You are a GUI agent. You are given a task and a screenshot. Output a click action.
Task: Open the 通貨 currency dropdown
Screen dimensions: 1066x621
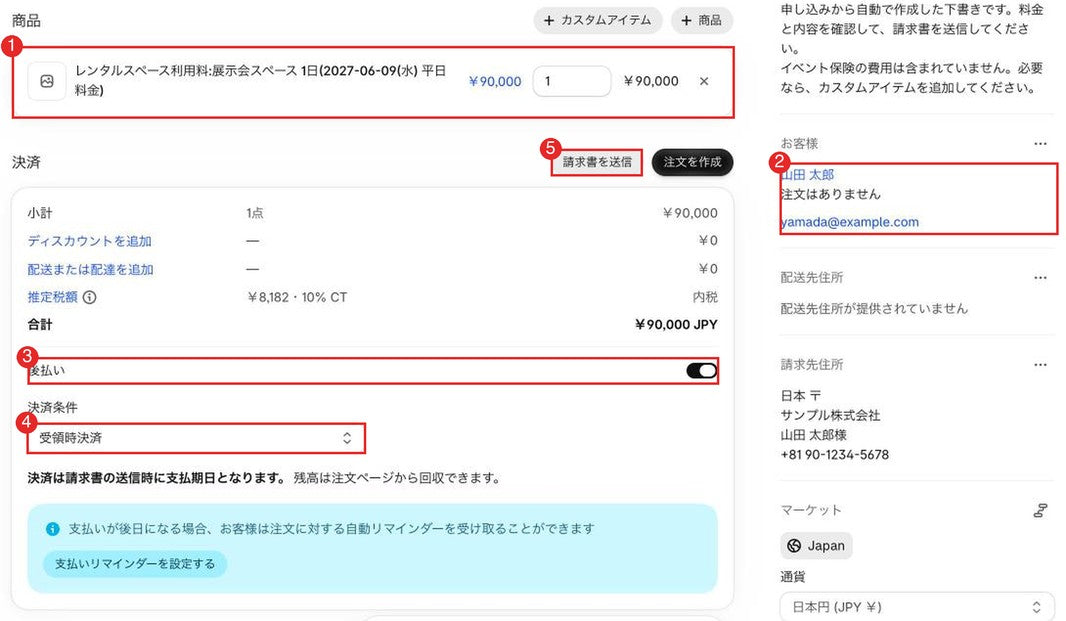[x=917, y=607]
